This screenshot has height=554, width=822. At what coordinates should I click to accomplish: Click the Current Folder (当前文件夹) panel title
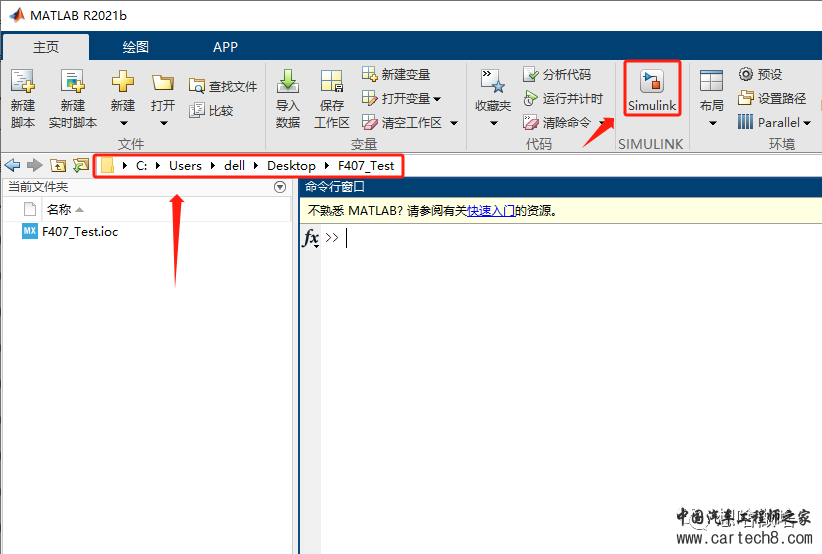pos(38,187)
